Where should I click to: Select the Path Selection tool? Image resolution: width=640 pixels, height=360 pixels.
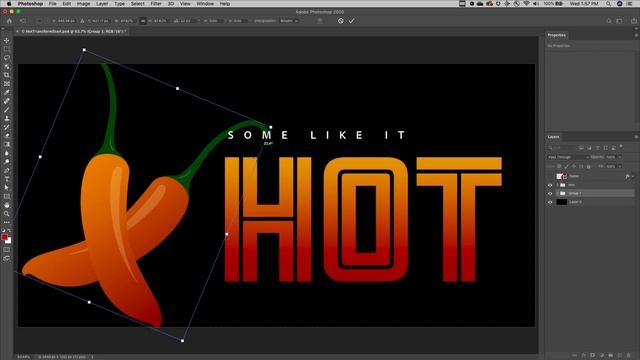[7, 187]
